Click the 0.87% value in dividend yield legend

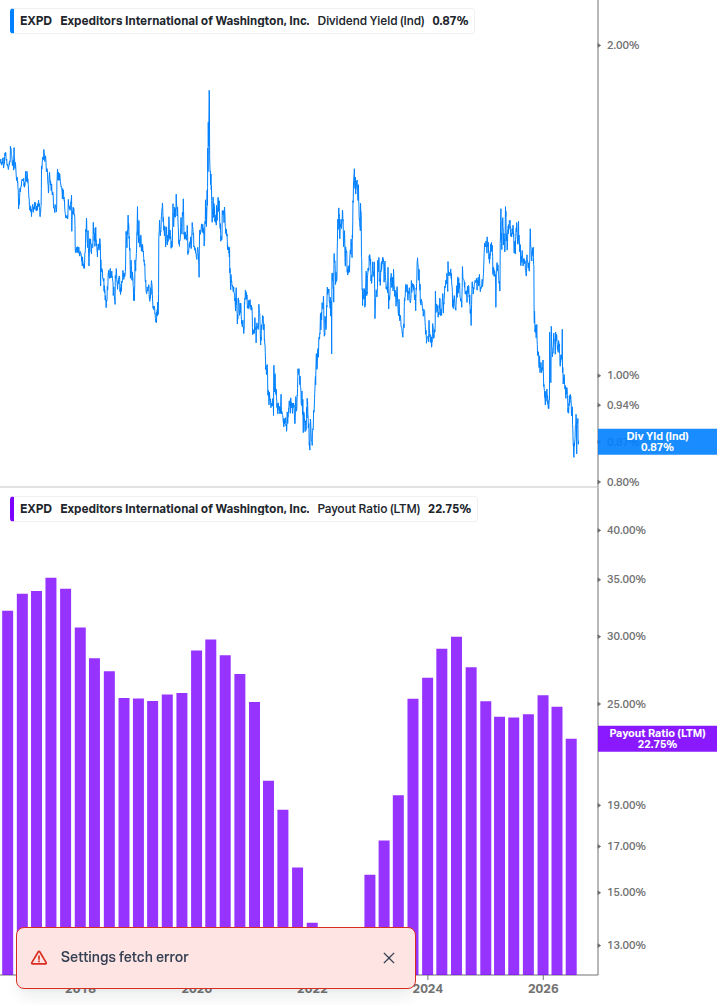point(450,21)
